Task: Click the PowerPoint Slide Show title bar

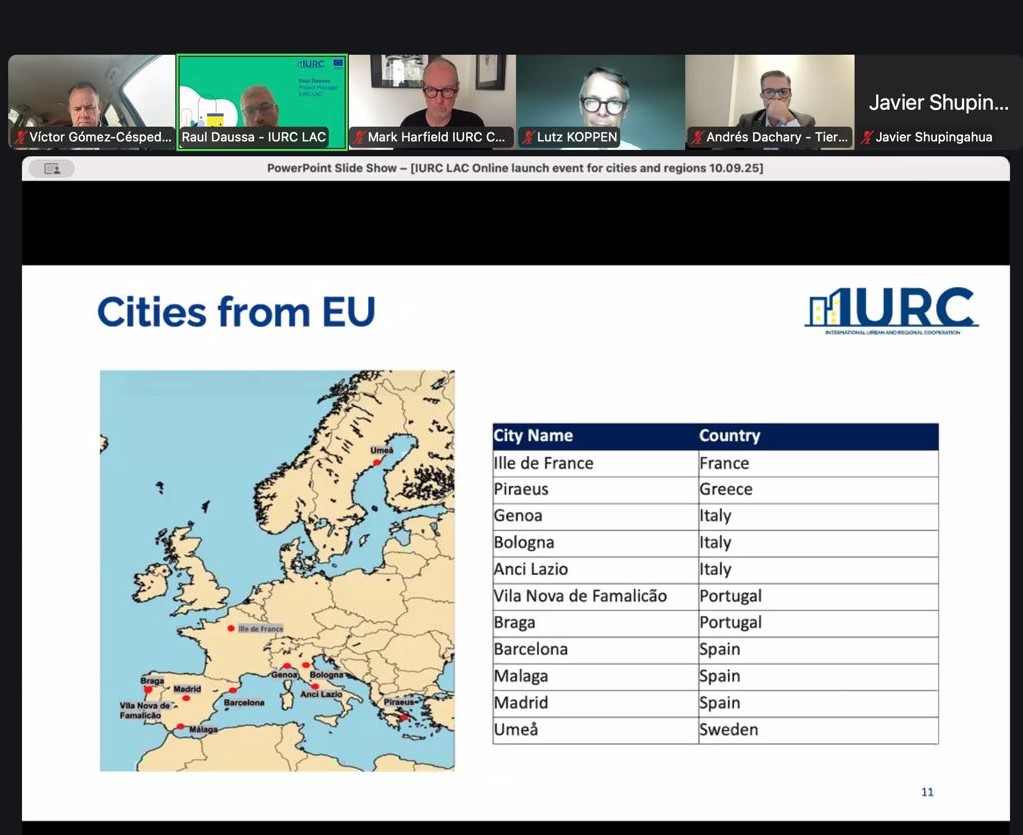Action: click(x=514, y=168)
